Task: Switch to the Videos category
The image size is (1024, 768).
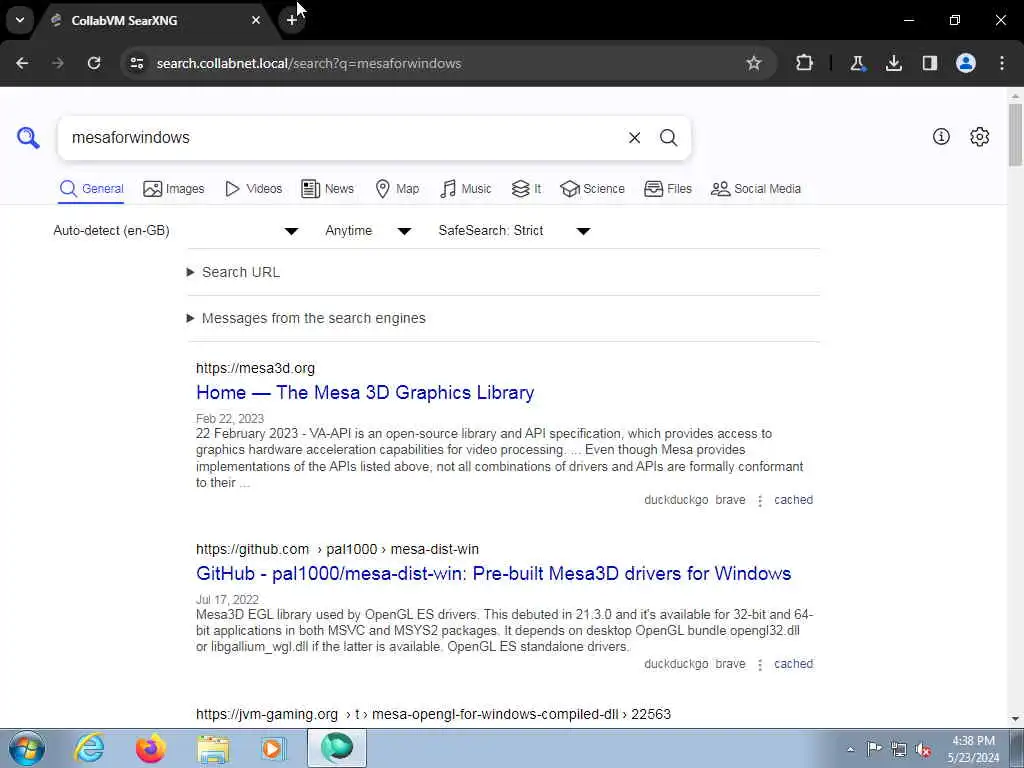Action: point(253,189)
